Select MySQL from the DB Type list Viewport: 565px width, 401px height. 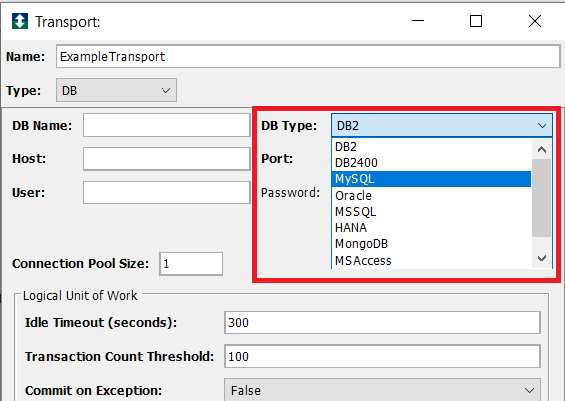(x=431, y=179)
